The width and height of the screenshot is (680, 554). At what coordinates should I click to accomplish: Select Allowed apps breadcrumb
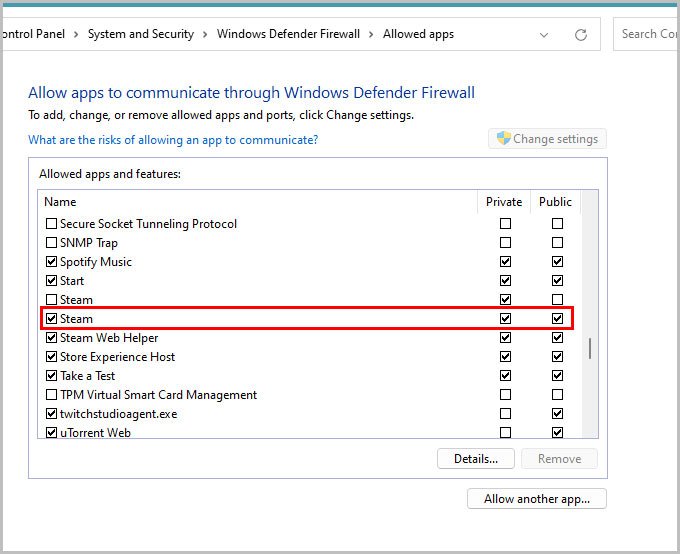point(418,34)
